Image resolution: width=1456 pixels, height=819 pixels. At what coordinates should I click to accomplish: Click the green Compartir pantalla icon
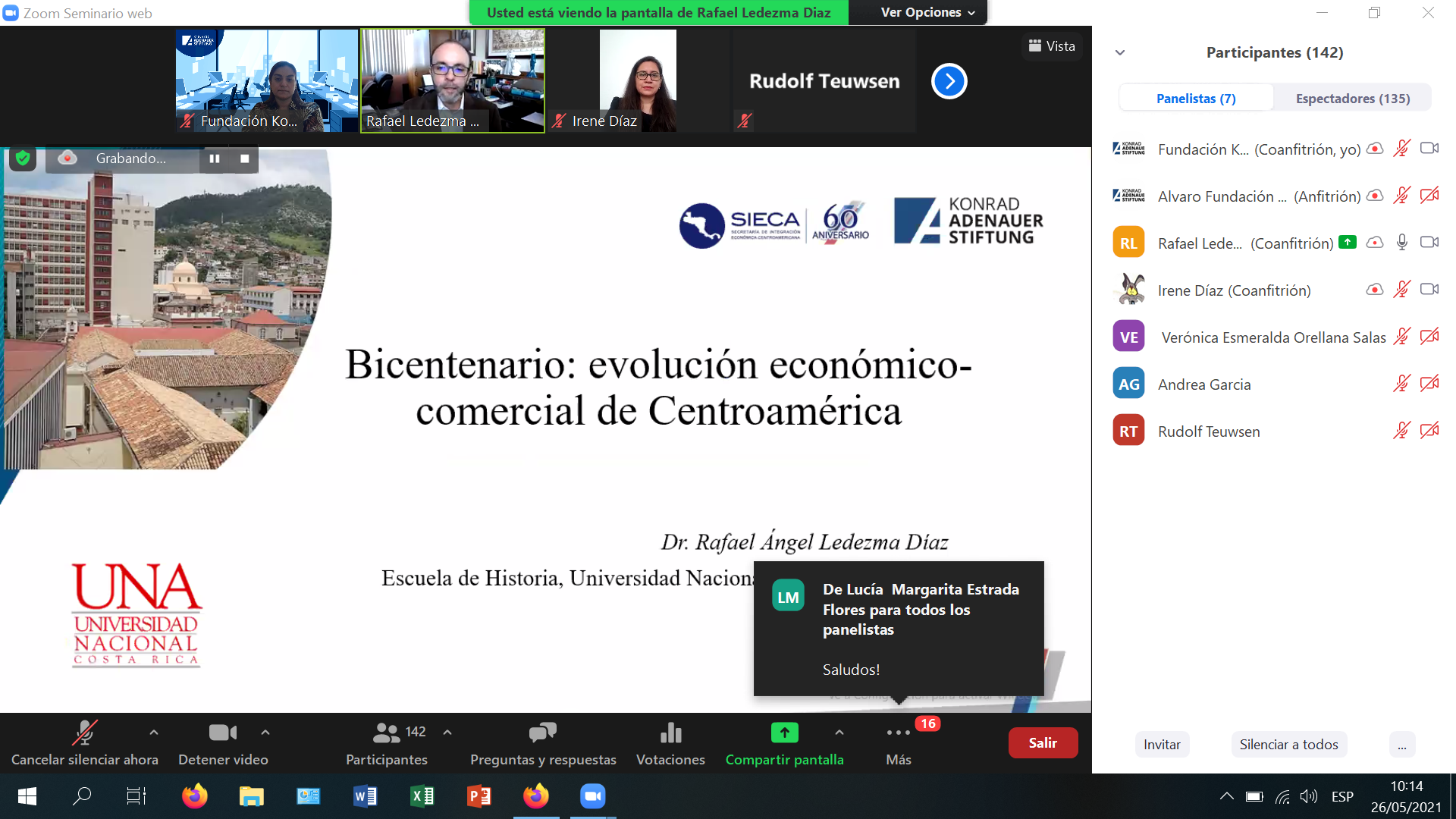tap(784, 733)
